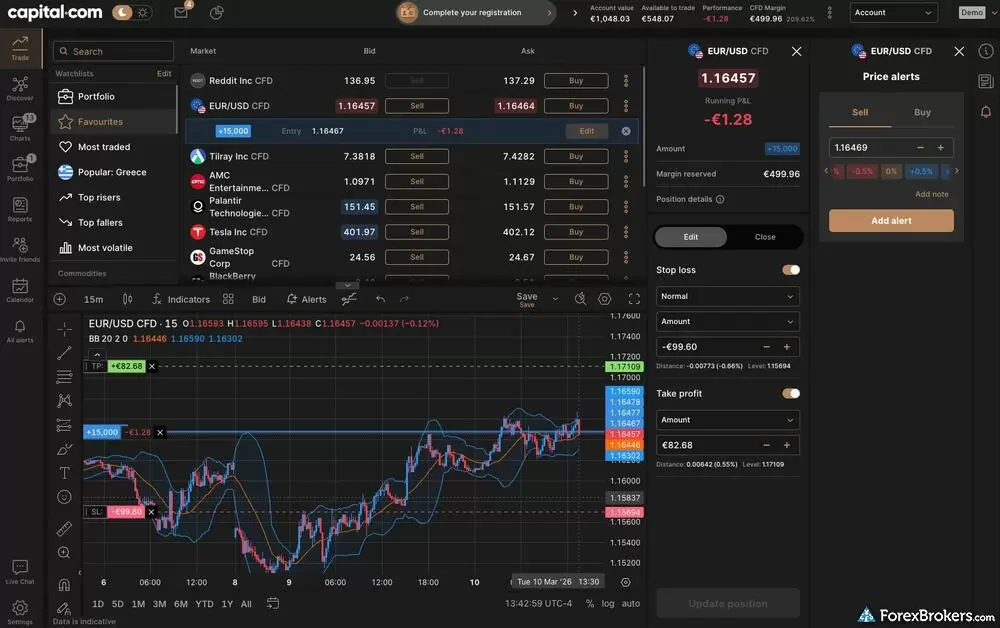Switch to Close tab in position panel
This screenshot has height=628, width=1000.
click(765, 237)
